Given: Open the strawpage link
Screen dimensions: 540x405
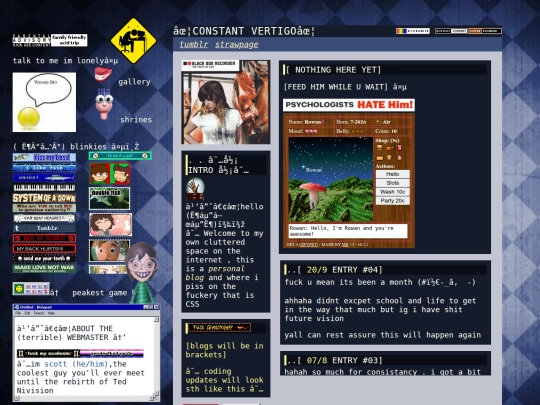Looking at the screenshot, I should point(237,44).
